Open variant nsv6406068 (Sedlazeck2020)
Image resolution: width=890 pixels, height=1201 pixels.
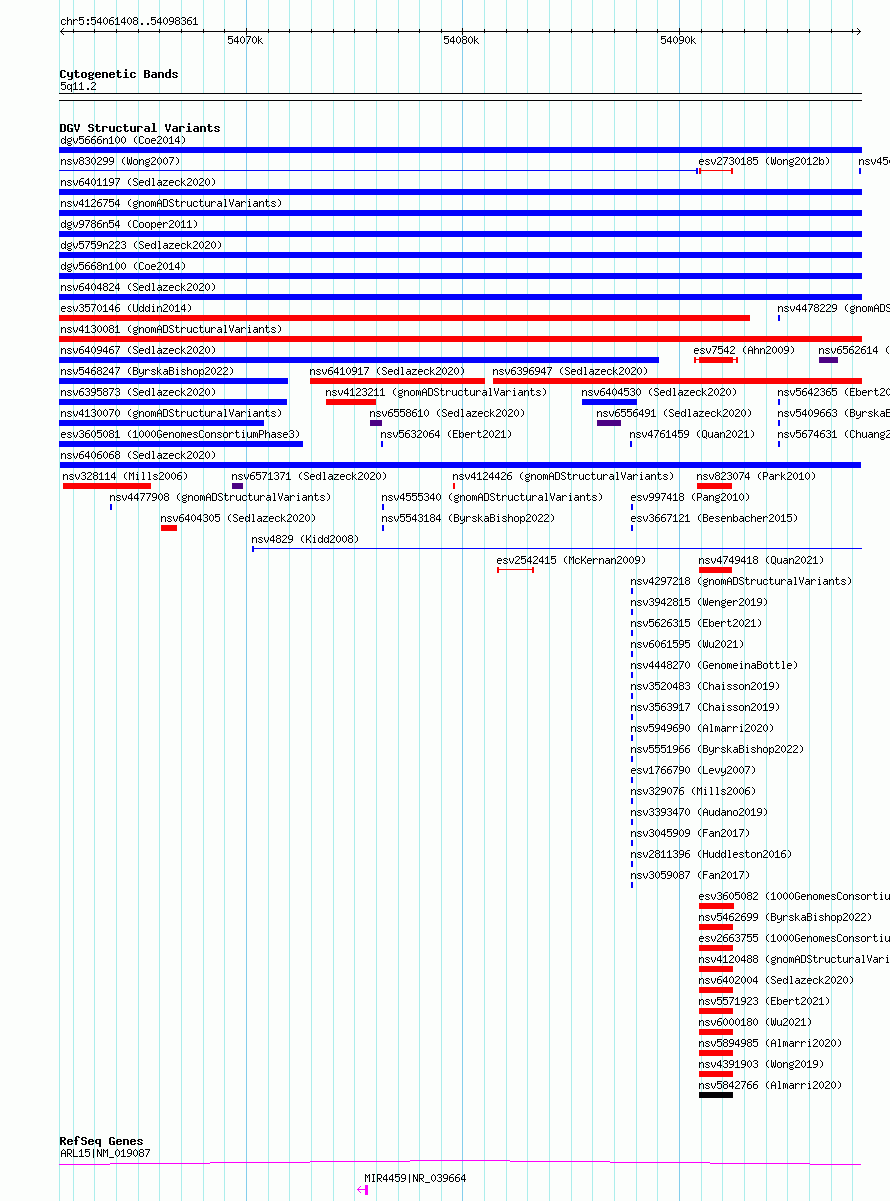point(138,455)
